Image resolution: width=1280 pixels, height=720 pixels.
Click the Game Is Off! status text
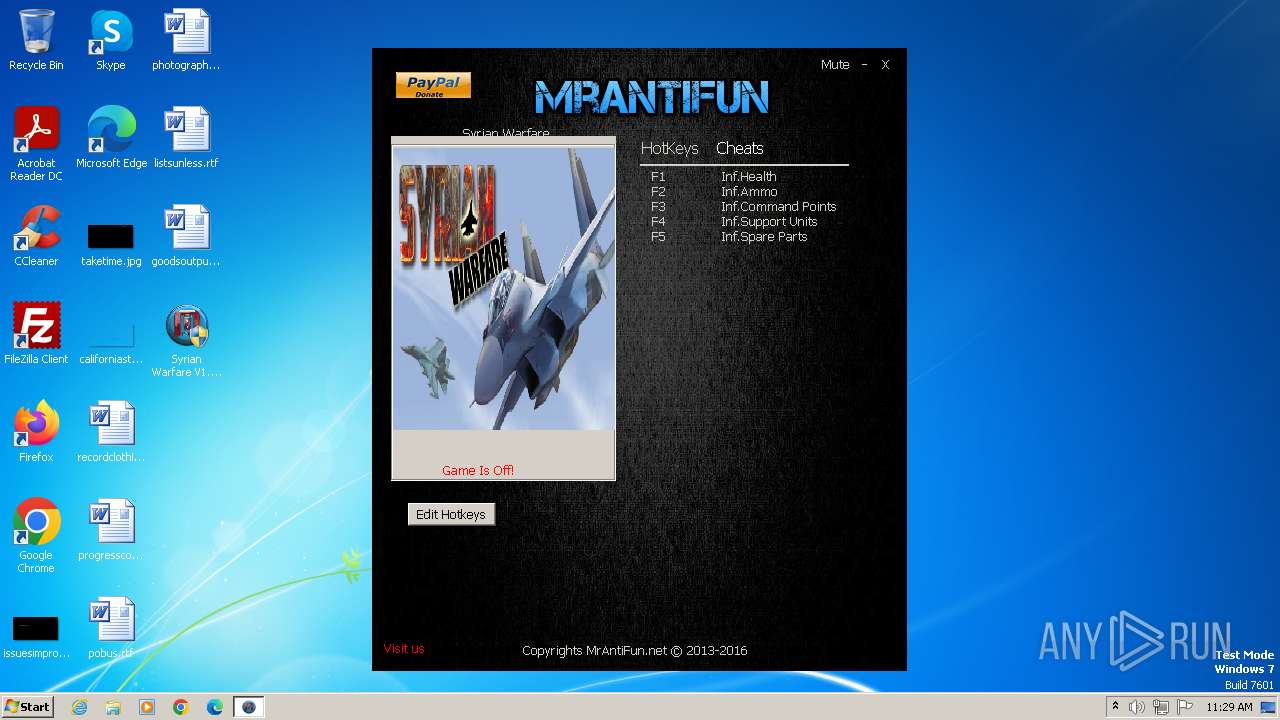pos(478,470)
